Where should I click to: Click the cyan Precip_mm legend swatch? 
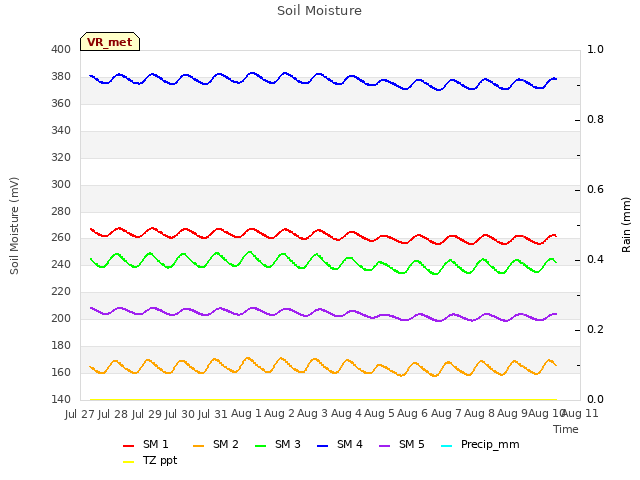tap(447, 446)
